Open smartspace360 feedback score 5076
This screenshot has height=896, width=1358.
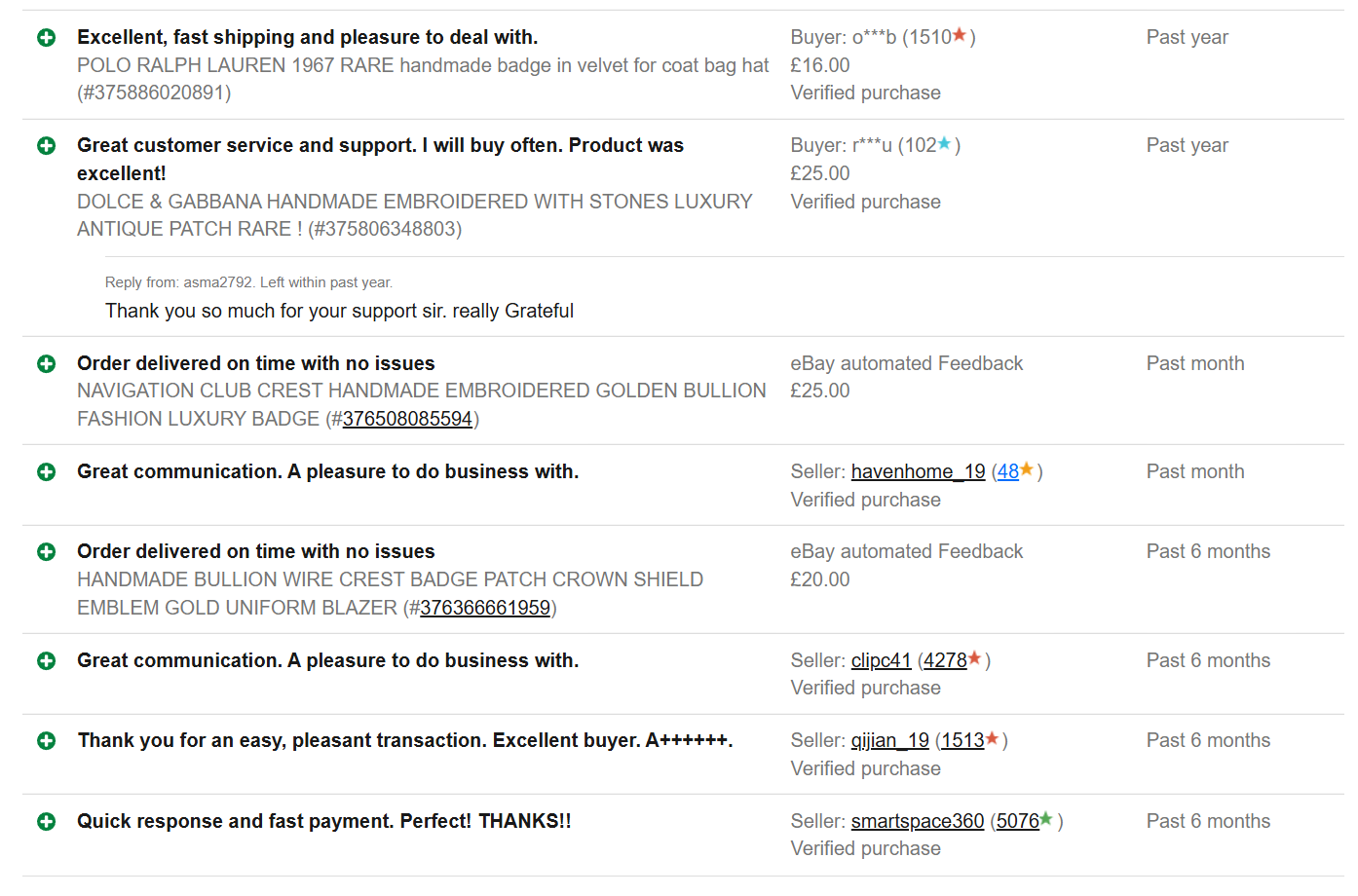pos(1017,822)
